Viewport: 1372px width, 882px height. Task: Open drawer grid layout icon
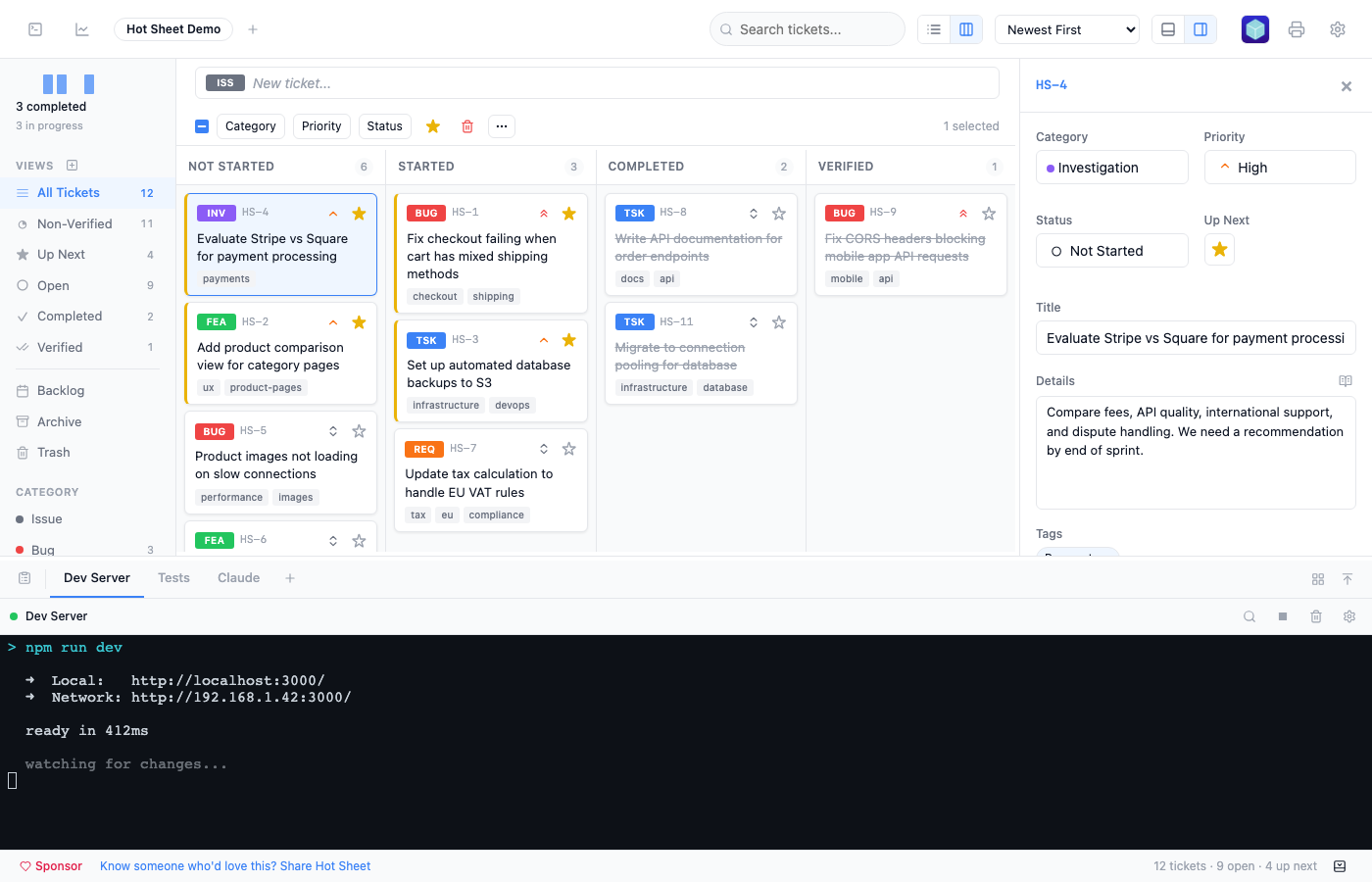pyautogui.click(x=1318, y=579)
